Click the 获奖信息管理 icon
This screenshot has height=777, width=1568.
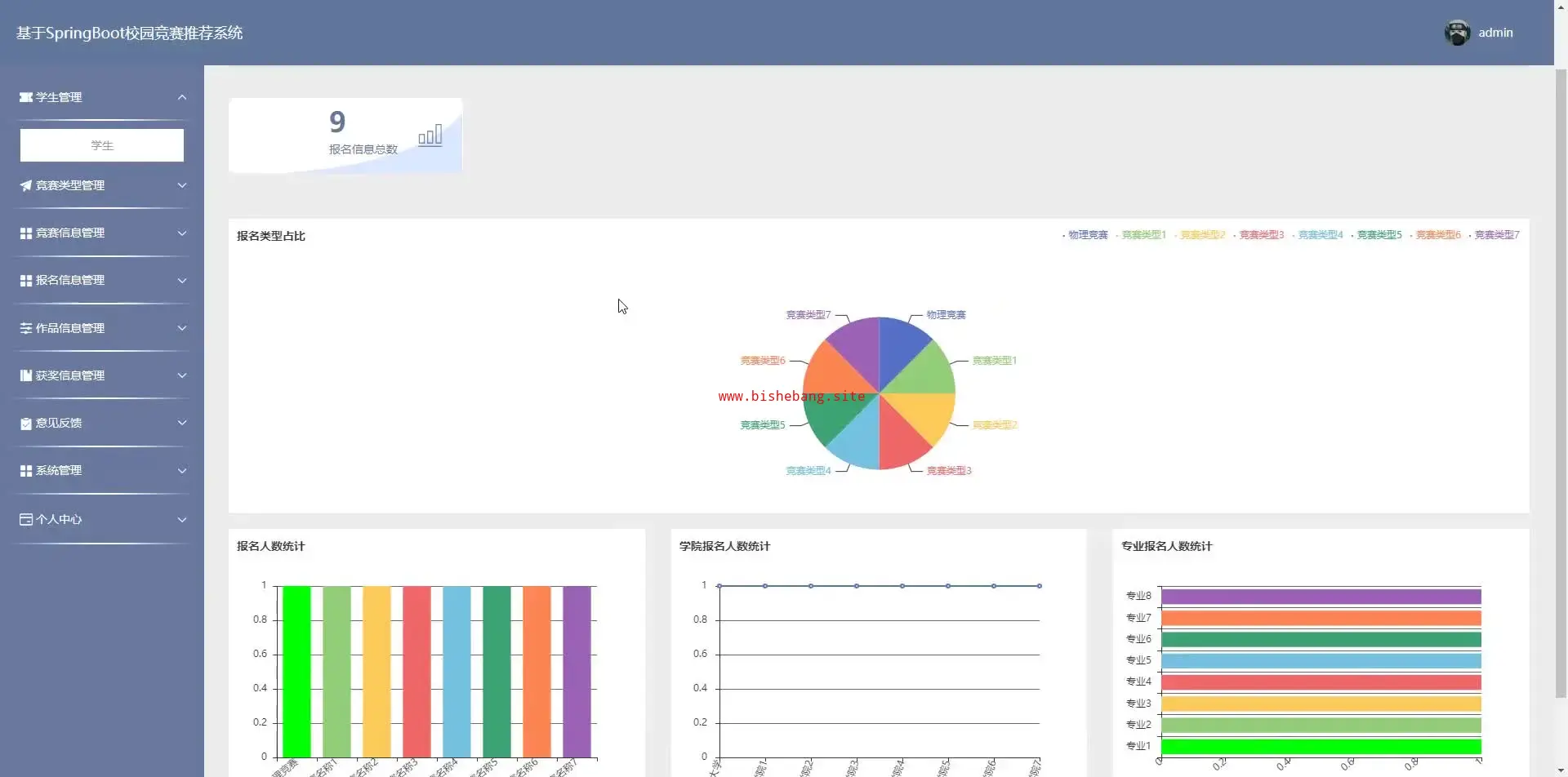26,375
